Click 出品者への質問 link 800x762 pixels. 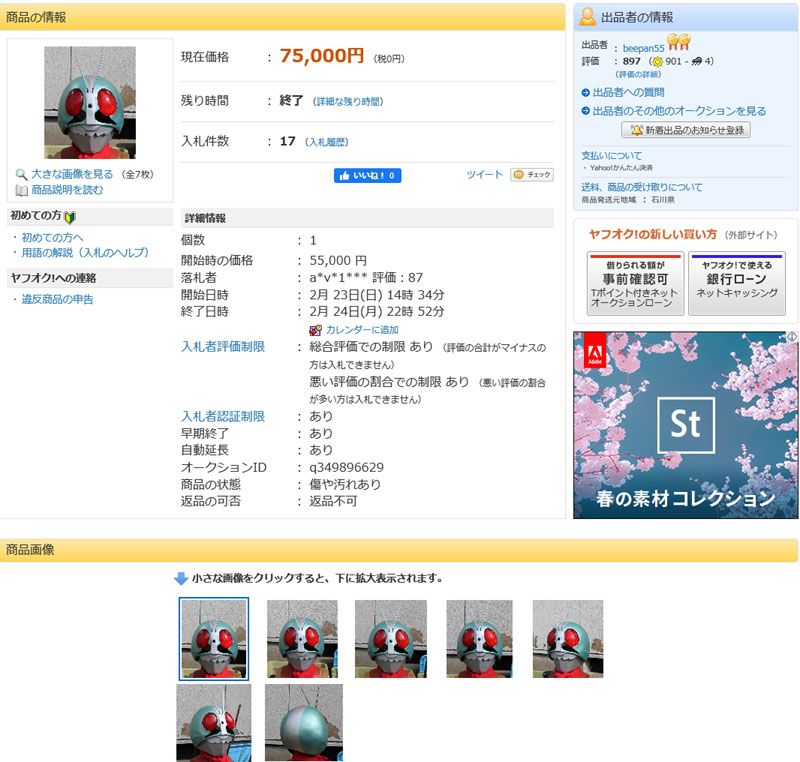628,92
